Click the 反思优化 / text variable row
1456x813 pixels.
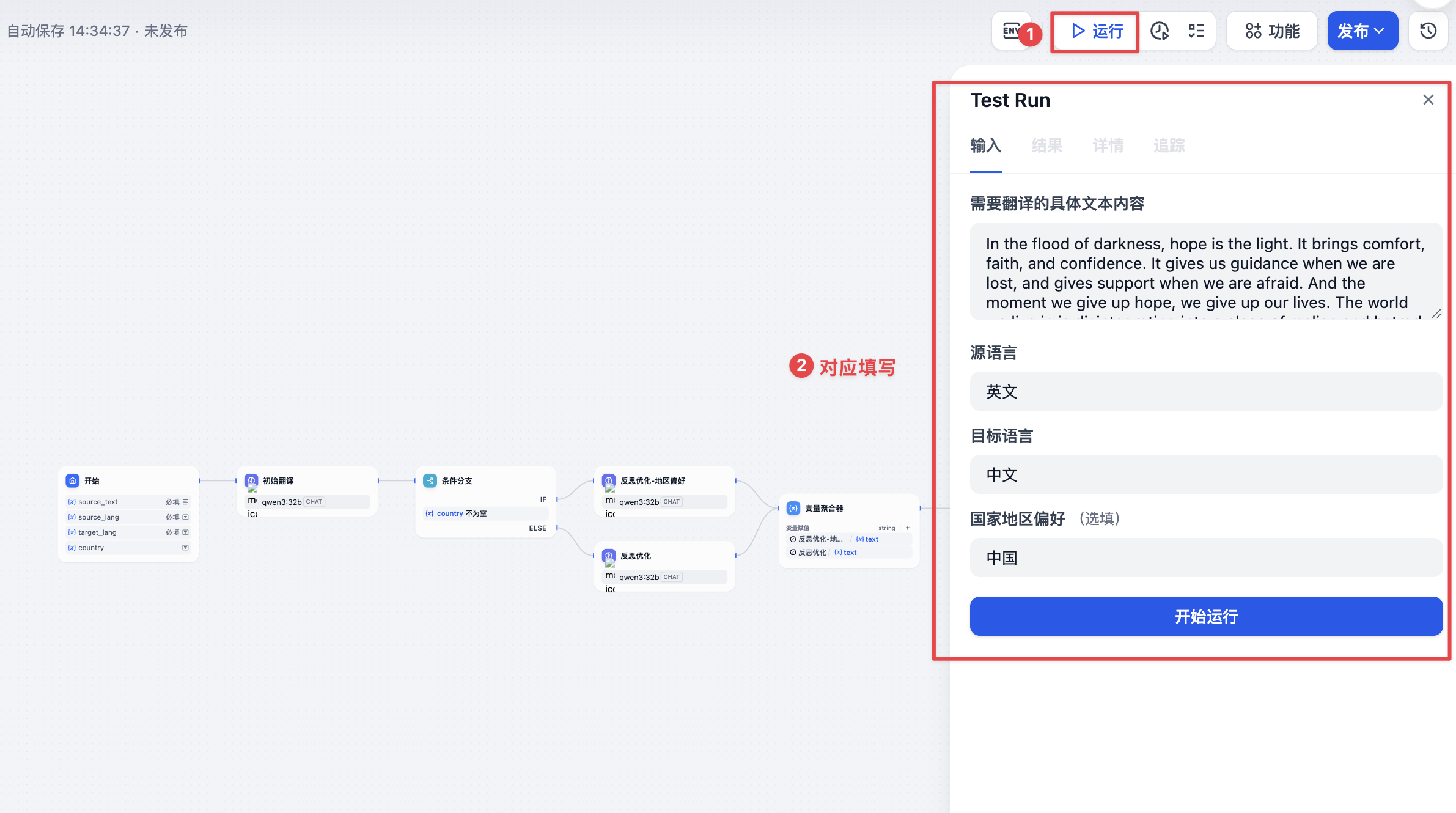[849, 553]
